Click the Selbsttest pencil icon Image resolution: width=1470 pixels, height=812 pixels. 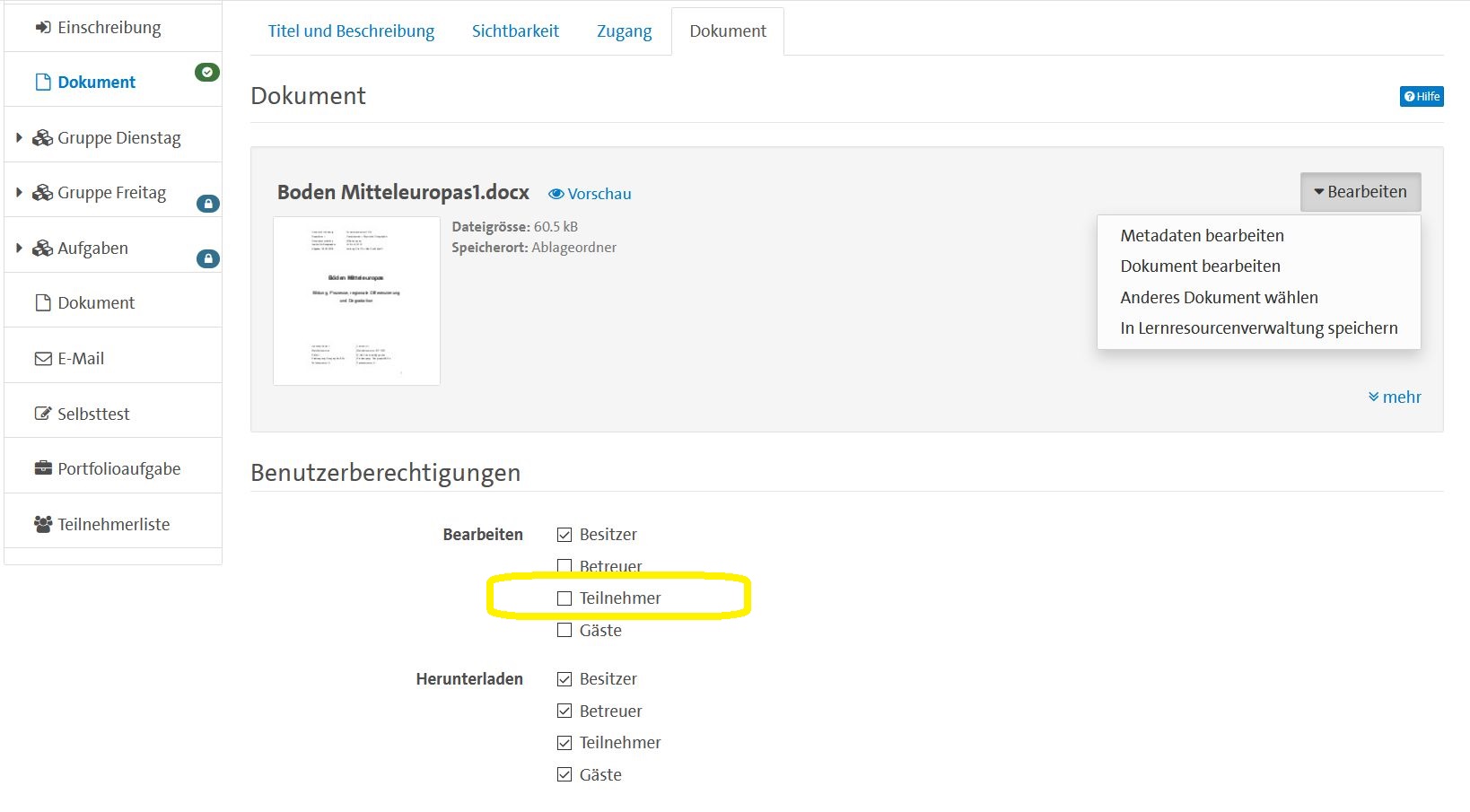pos(42,412)
